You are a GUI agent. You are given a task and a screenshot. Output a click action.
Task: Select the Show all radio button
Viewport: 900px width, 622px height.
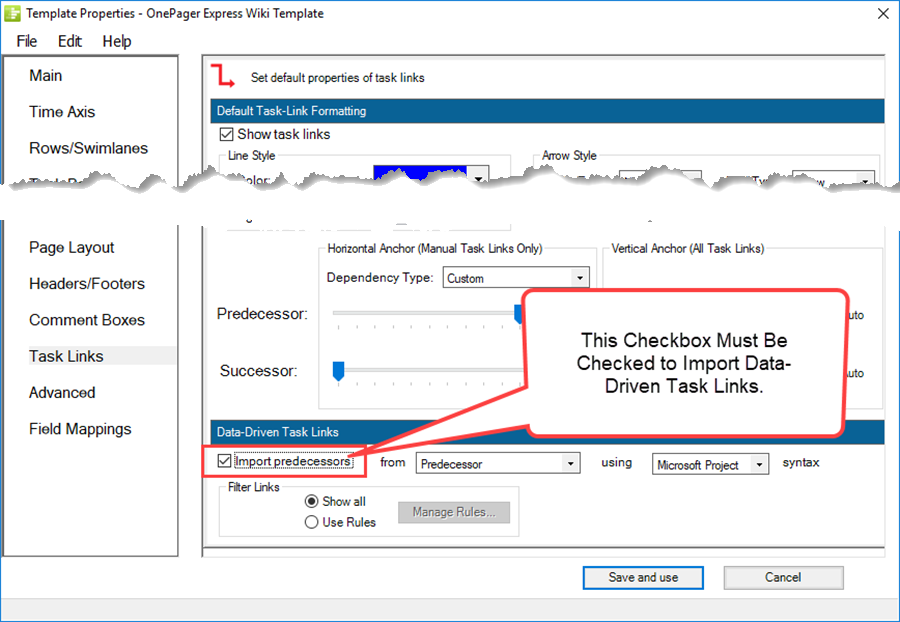pos(314,501)
